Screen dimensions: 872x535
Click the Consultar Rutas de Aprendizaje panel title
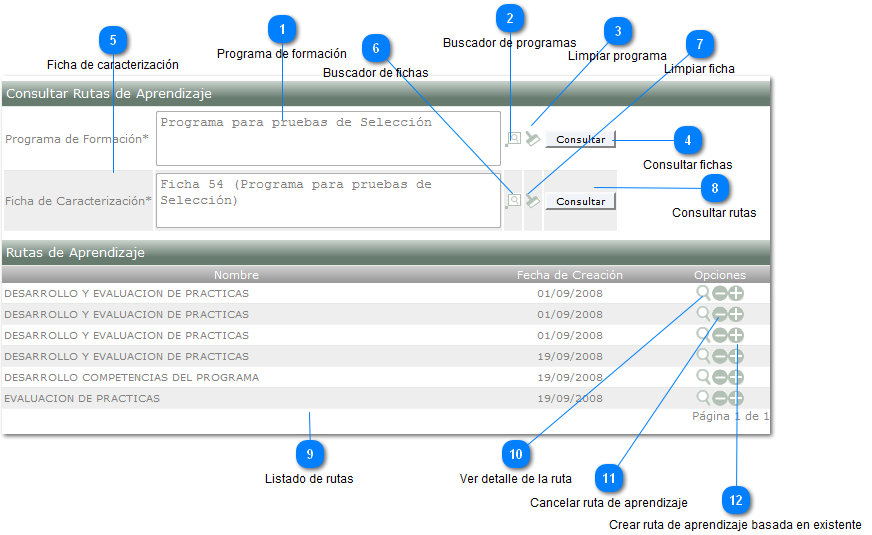click(x=109, y=93)
